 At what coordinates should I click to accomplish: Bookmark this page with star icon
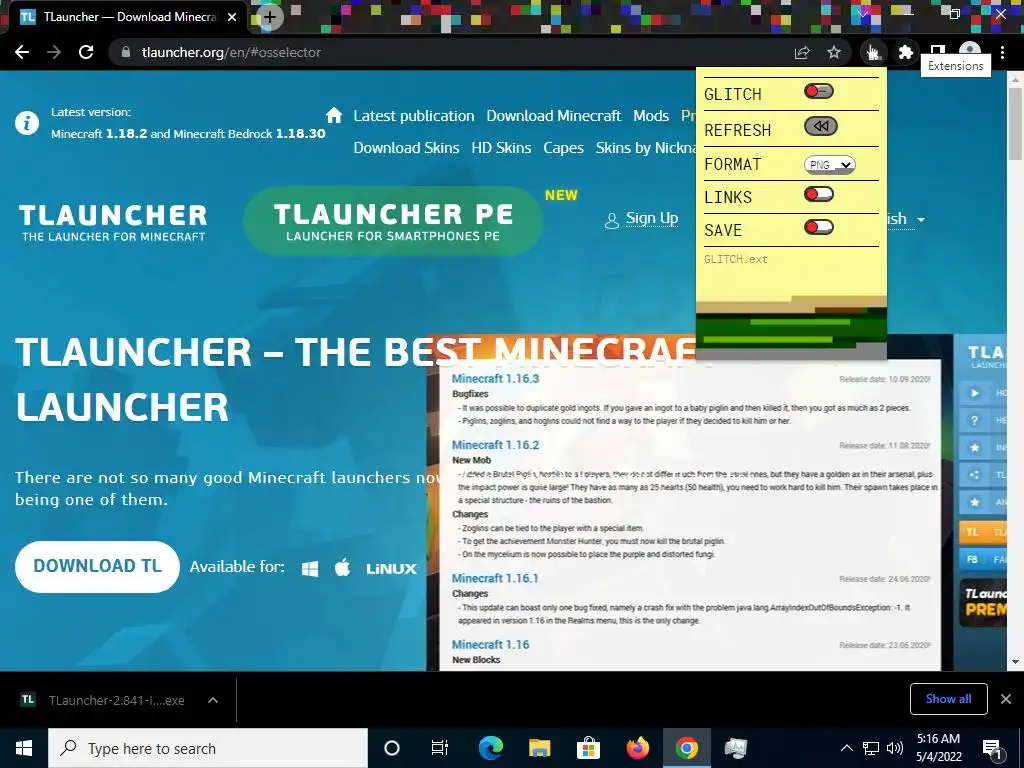coord(834,52)
